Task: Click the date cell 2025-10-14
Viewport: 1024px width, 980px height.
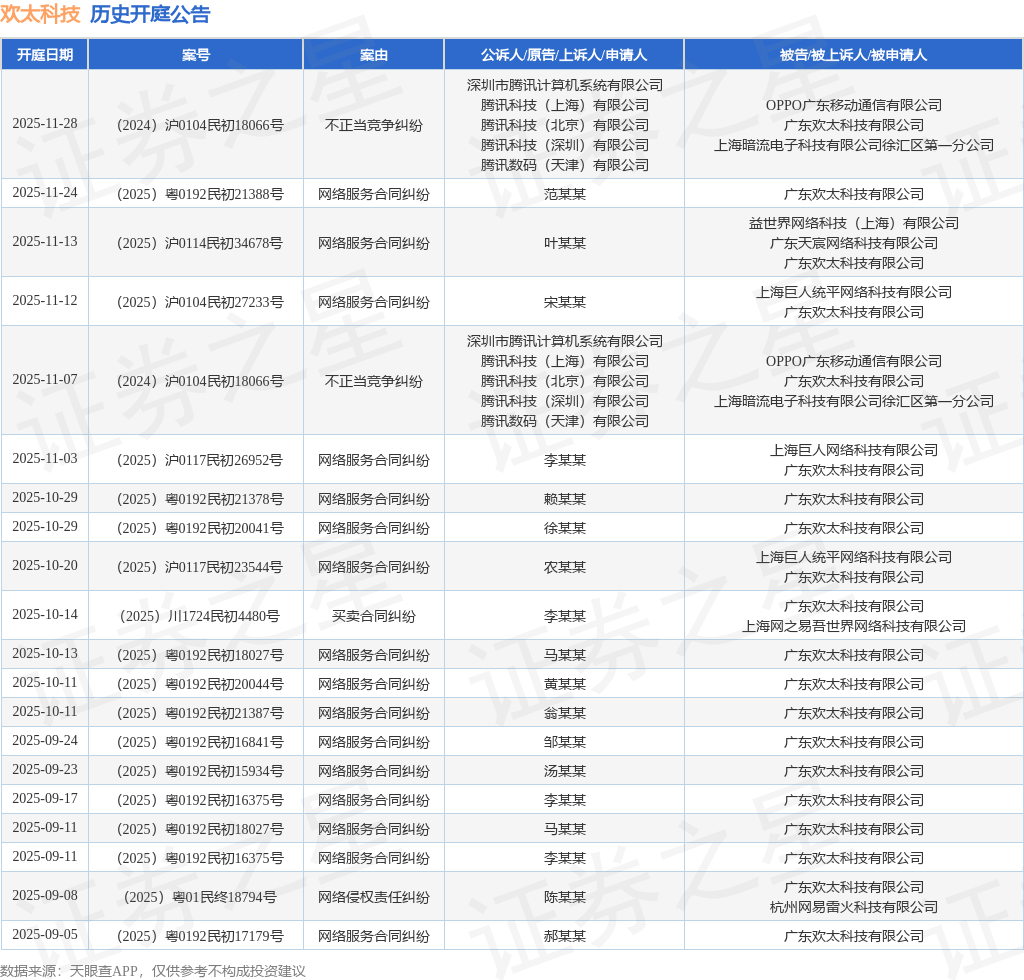Action: click(44, 614)
